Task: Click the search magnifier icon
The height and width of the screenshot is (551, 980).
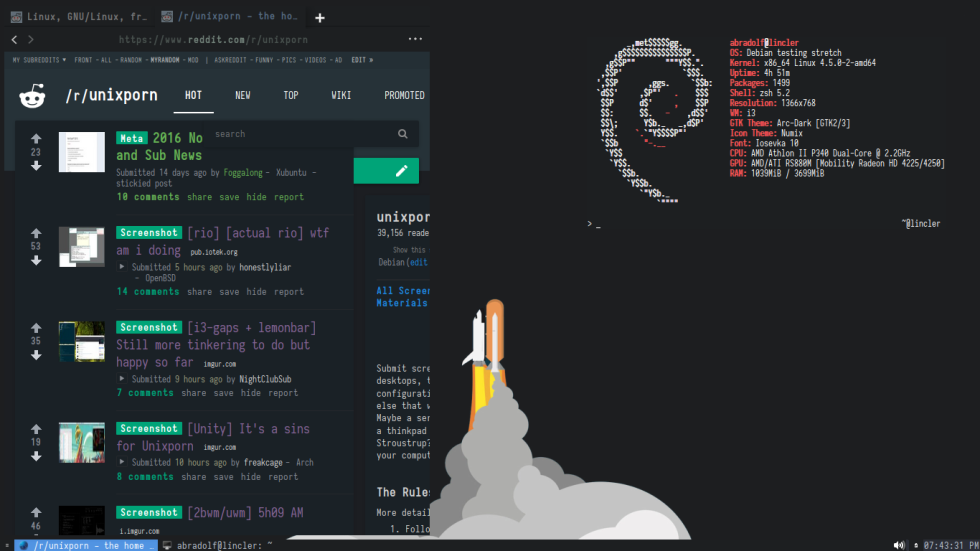Action: [x=402, y=134]
